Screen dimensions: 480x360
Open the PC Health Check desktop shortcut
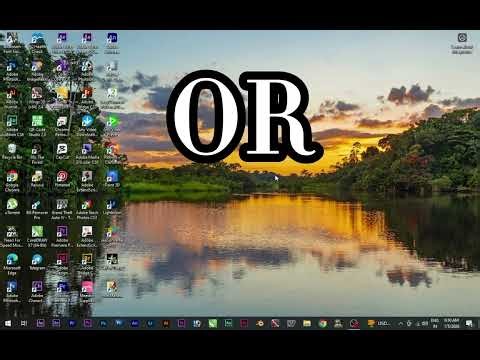tap(37, 42)
